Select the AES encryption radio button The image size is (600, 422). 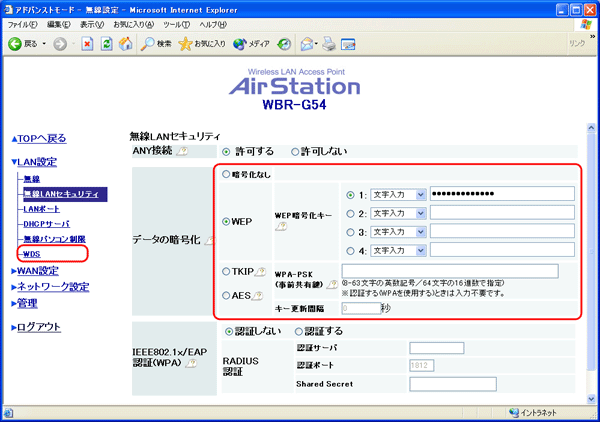click(x=226, y=296)
